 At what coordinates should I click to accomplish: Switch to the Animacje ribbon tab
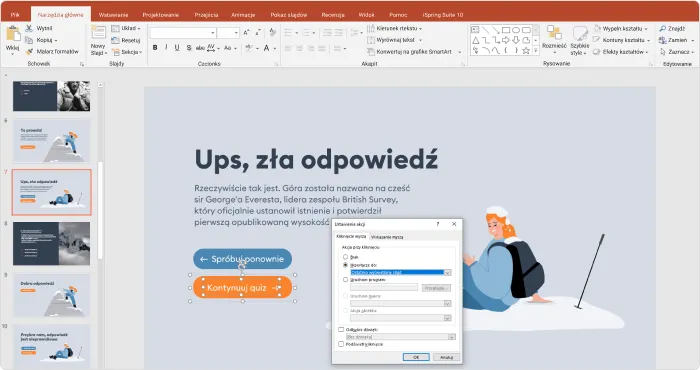(x=243, y=15)
